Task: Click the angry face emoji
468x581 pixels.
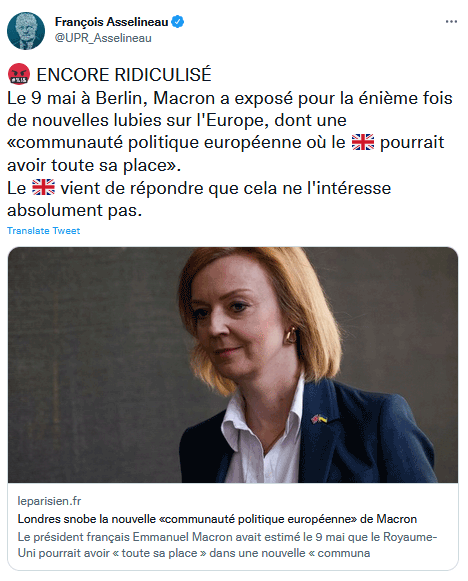Action: coord(19,74)
